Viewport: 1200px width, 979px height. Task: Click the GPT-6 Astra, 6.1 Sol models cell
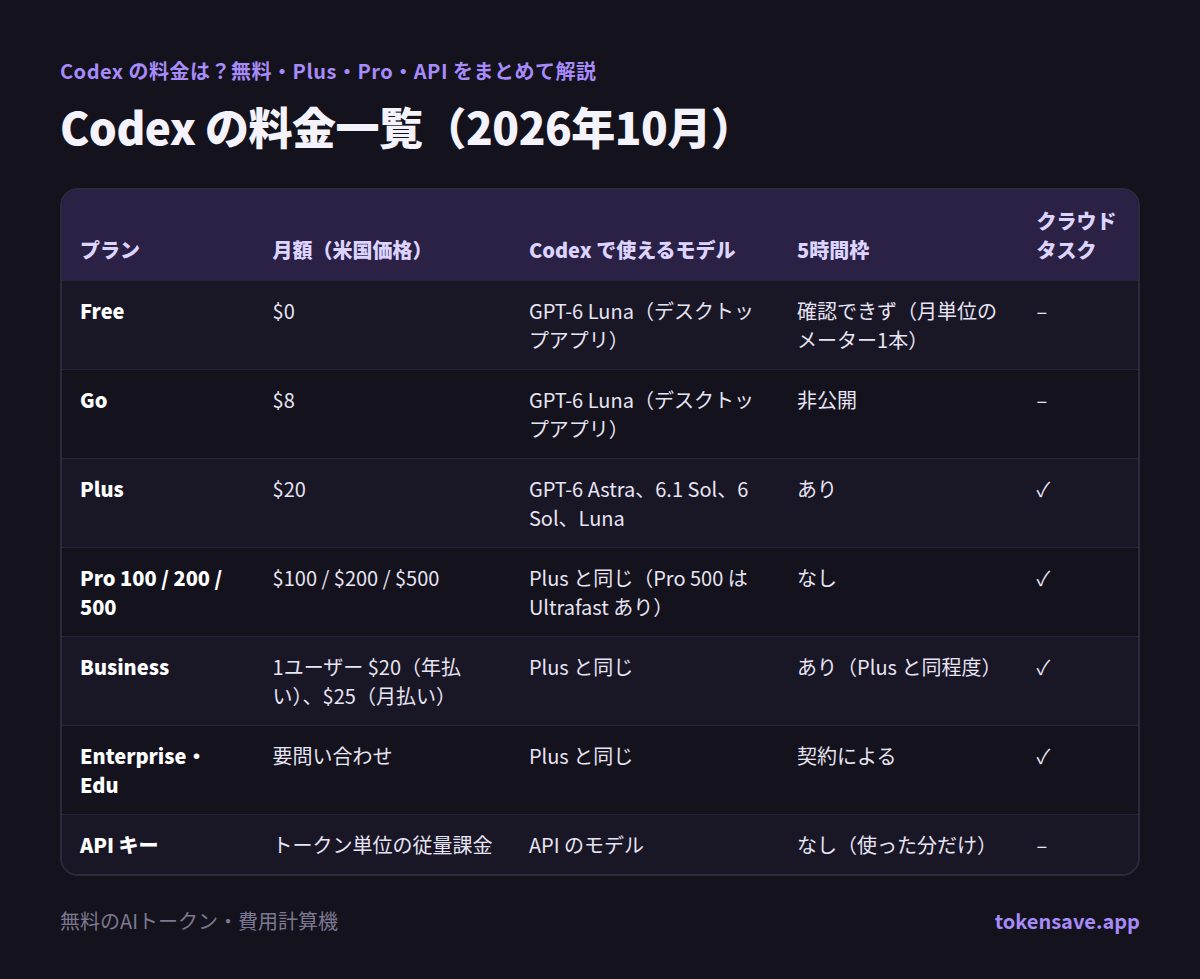point(639,504)
